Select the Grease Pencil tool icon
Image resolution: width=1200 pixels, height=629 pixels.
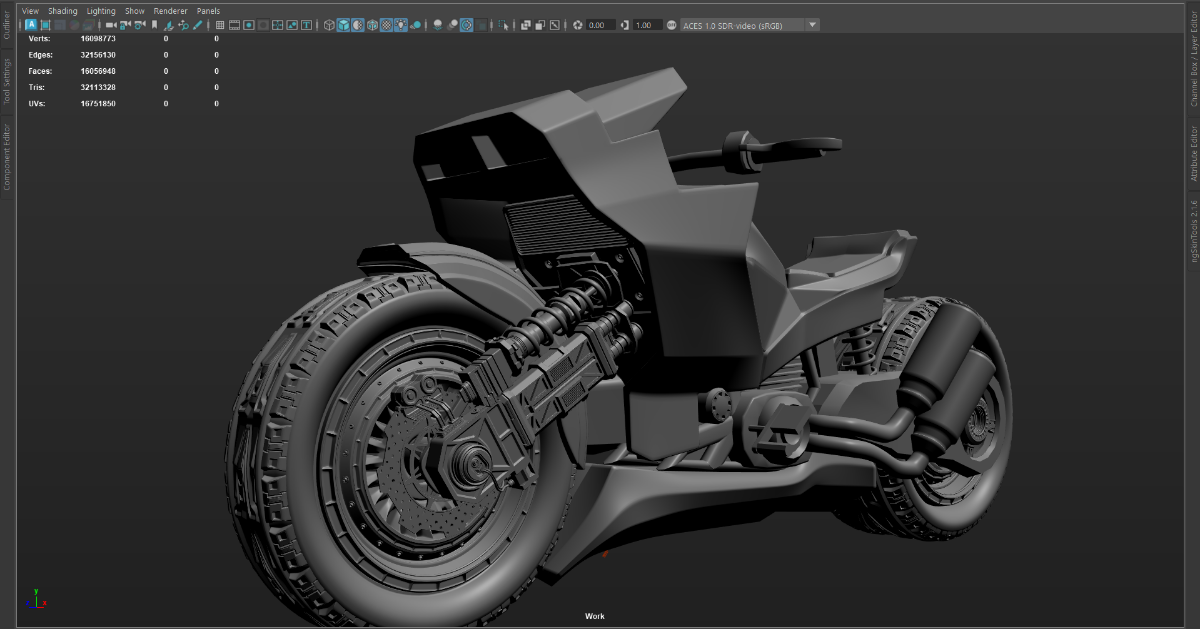[197, 25]
